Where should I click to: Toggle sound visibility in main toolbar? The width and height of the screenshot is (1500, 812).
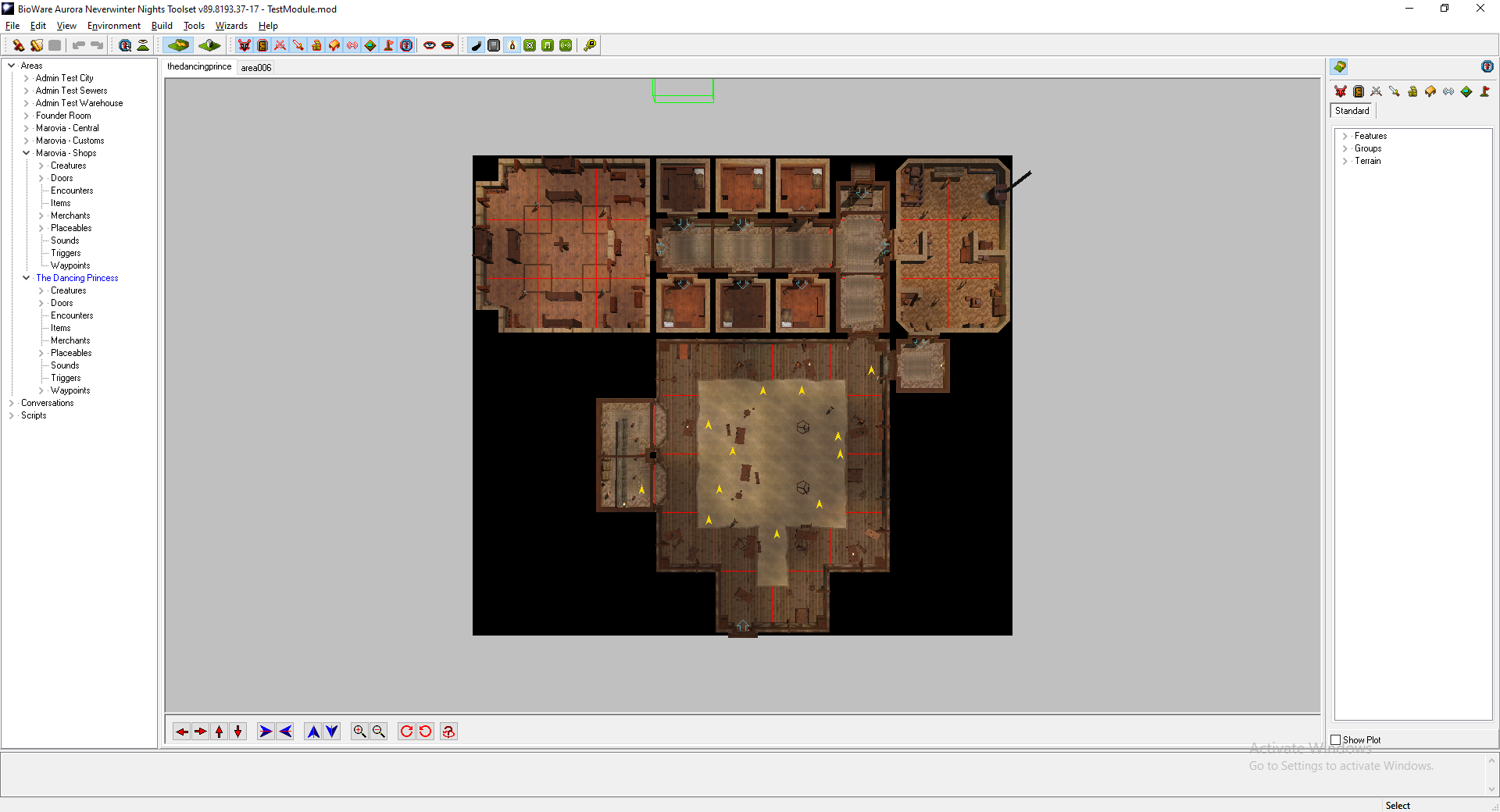tap(352, 45)
